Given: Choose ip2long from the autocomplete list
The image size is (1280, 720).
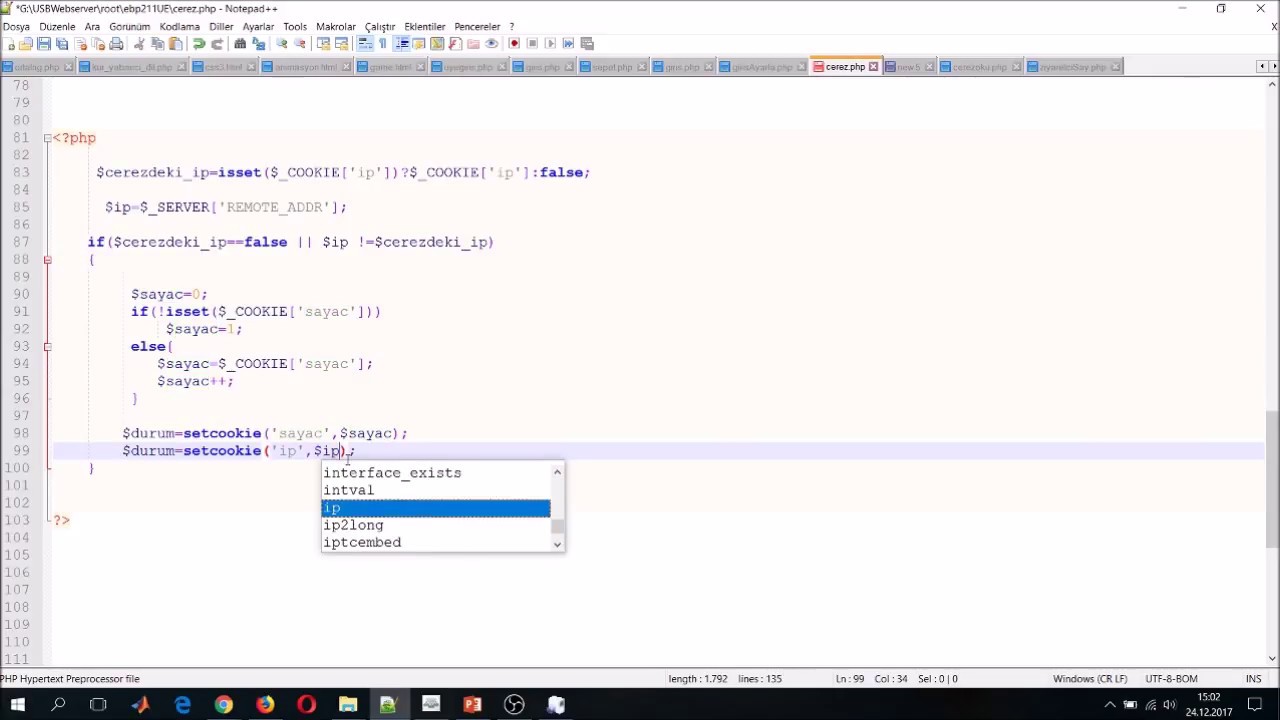Looking at the screenshot, I should [353, 525].
